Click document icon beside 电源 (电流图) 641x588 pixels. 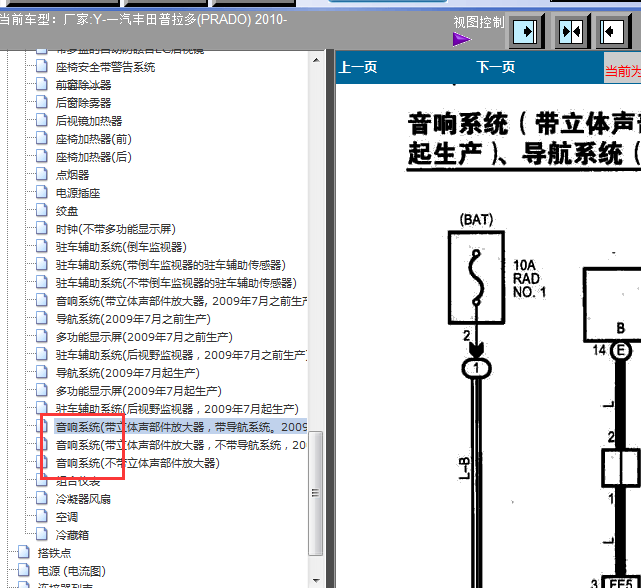click(24, 570)
